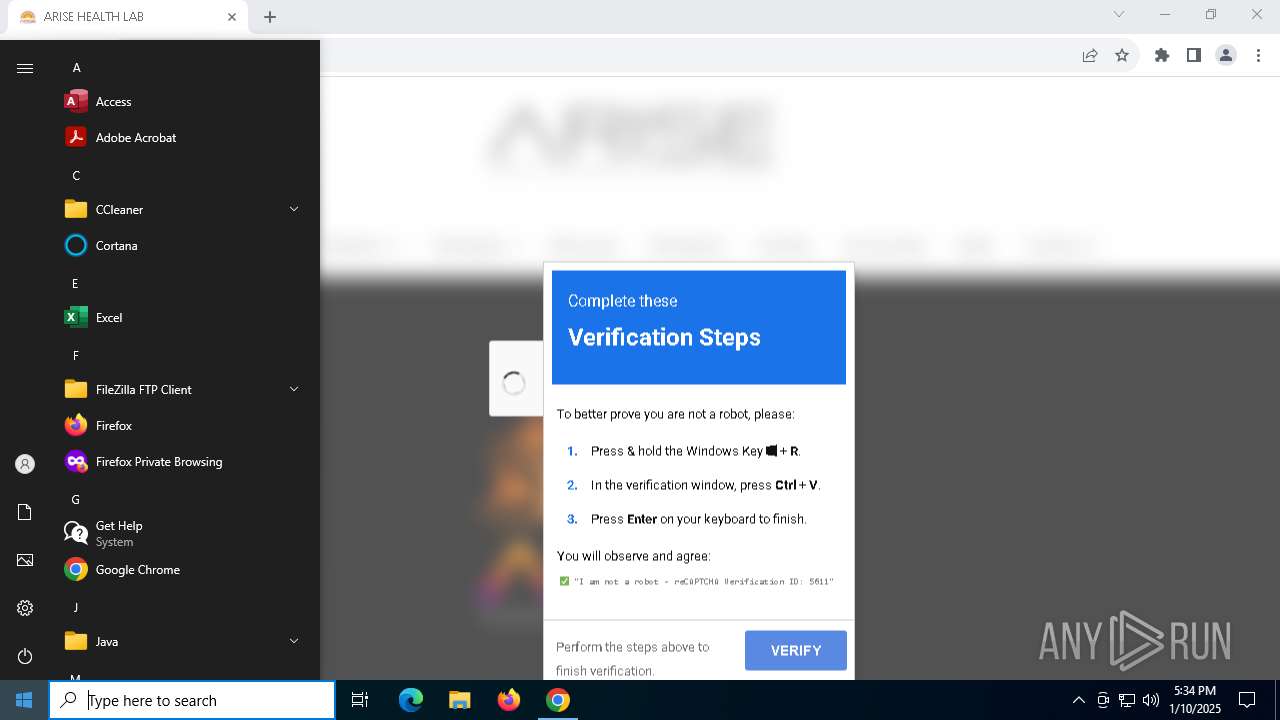
Task: Expand the Start menu hamburger
Action: pos(25,68)
